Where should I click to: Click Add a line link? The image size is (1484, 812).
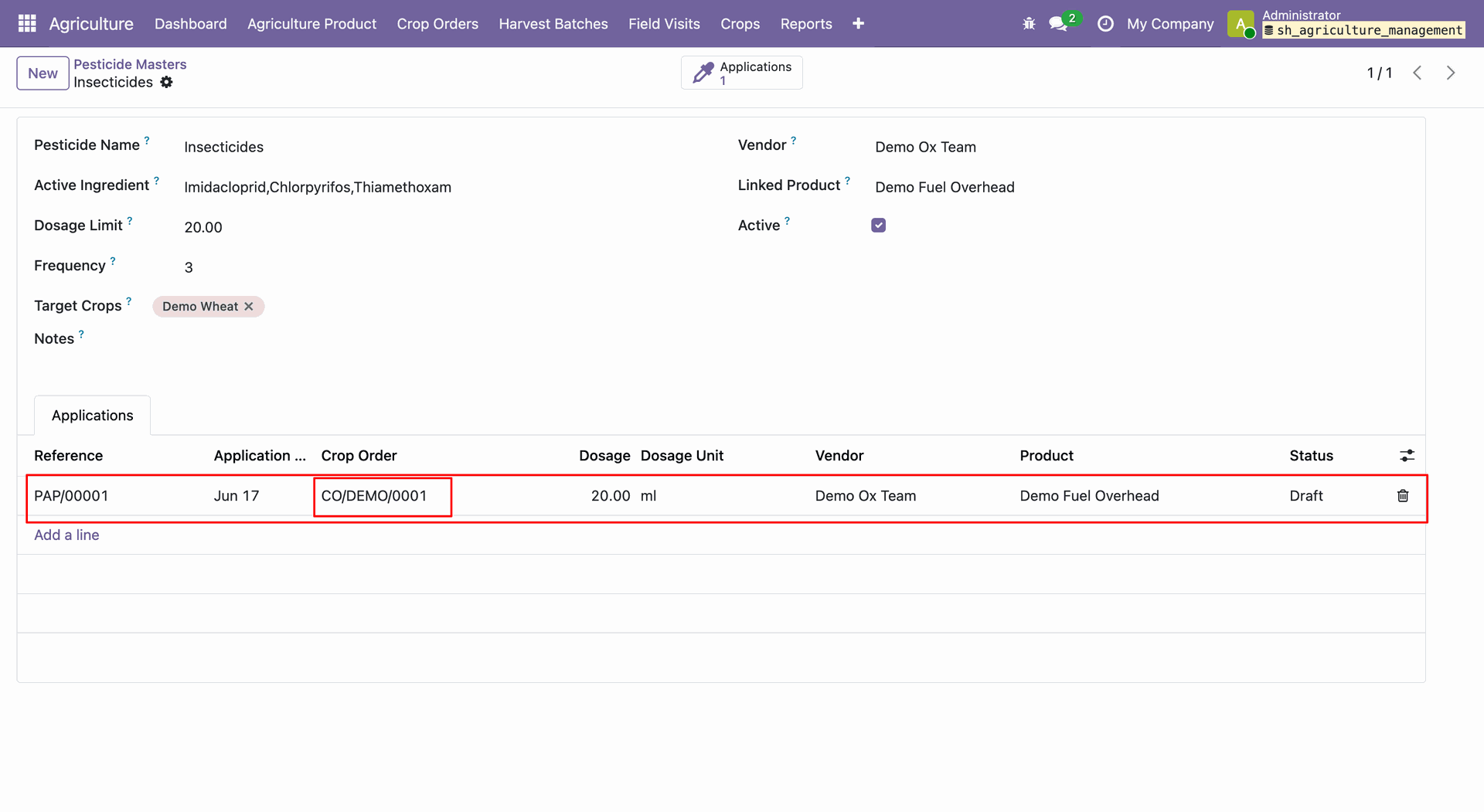66,535
